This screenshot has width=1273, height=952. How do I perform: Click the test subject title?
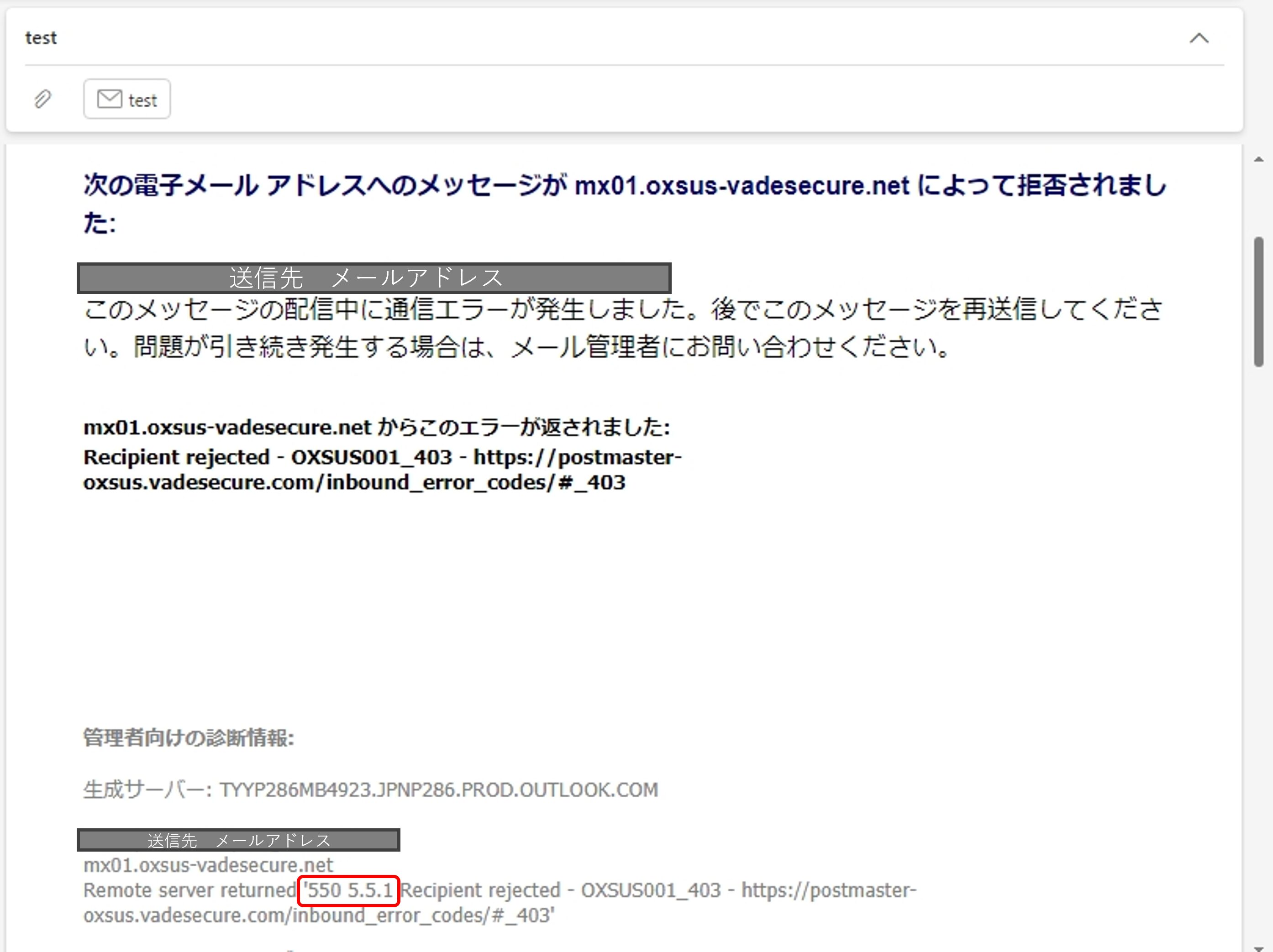point(41,38)
